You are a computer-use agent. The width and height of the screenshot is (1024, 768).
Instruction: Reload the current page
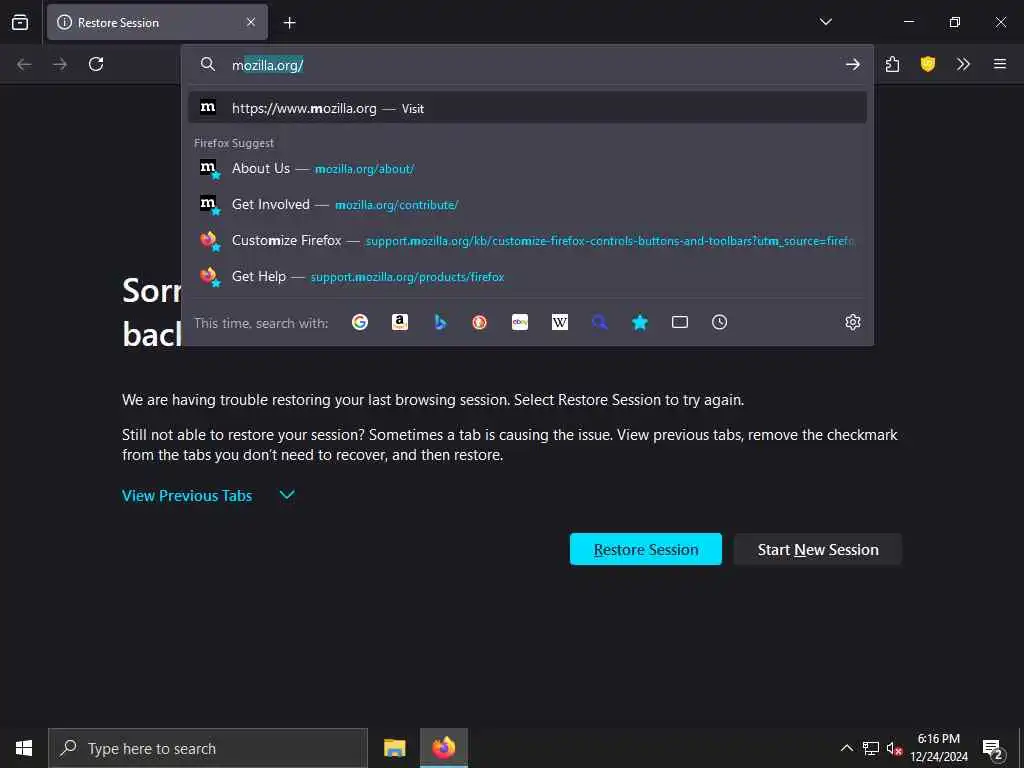pos(96,64)
